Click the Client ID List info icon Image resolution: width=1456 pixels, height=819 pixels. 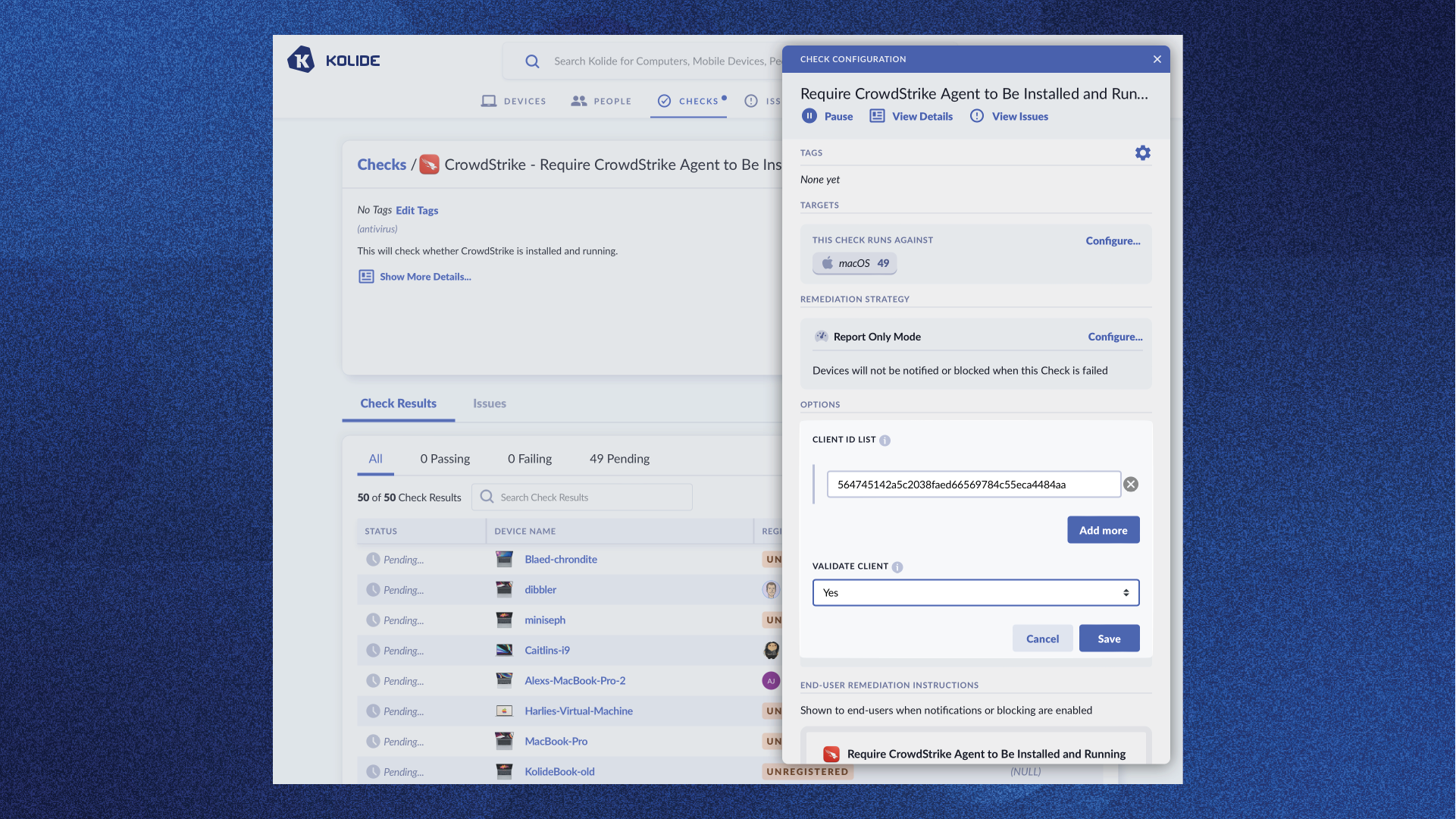[885, 441]
